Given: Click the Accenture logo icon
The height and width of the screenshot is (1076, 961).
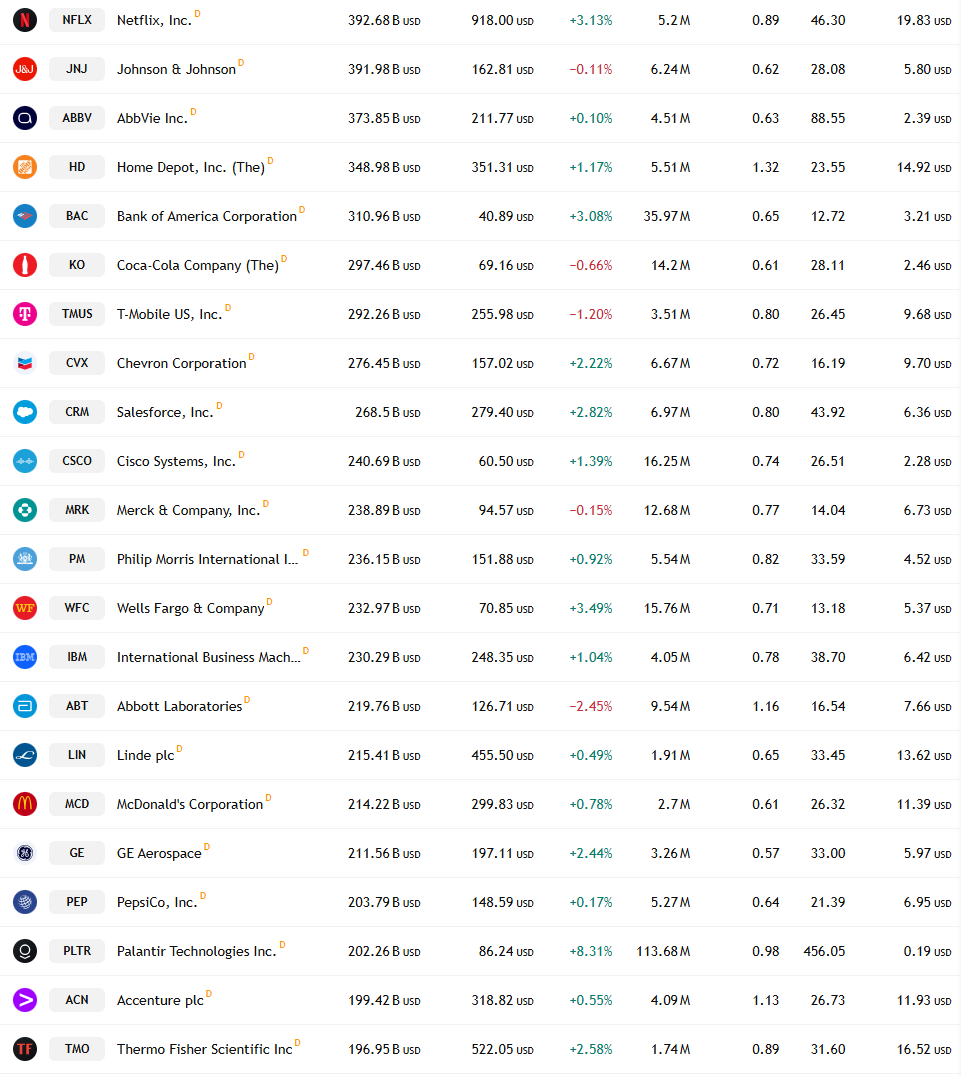Looking at the screenshot, I should [x=25, y=1000].
